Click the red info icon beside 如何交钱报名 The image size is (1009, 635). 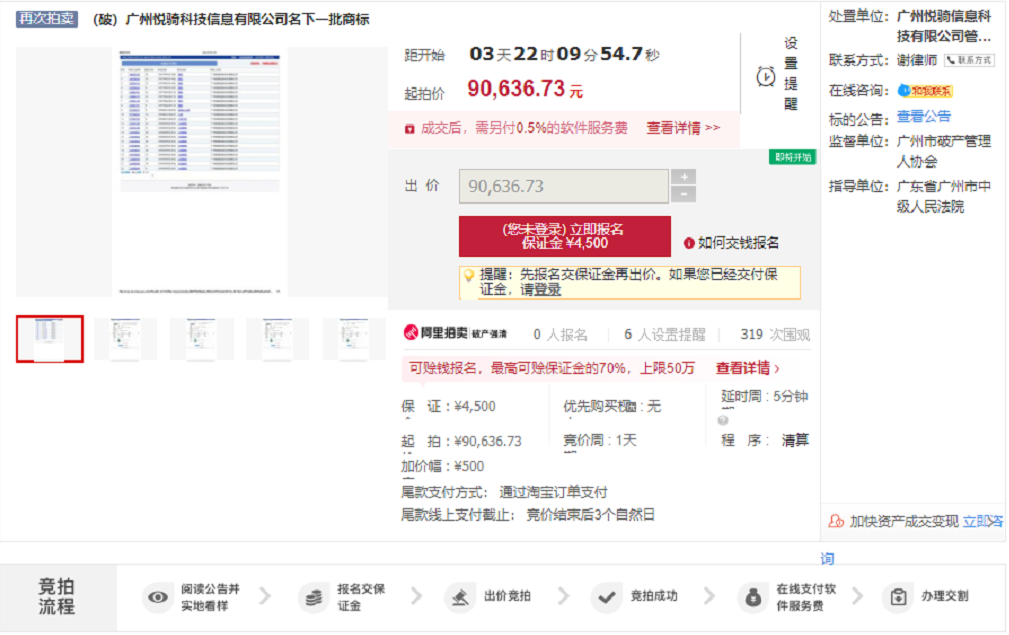(689, 243)
